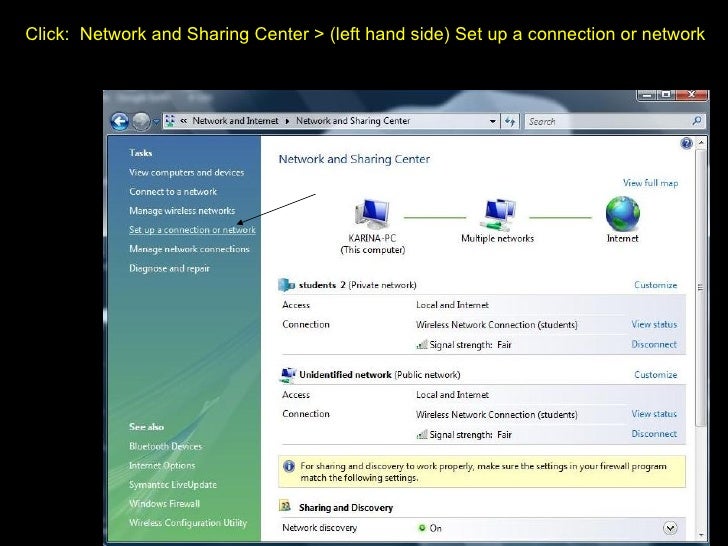The height and width of the screenshot is (546, 728).
Task: Click 'Wireless Network Connection (students)' under Unidentified network
Action: click(497, 415)
